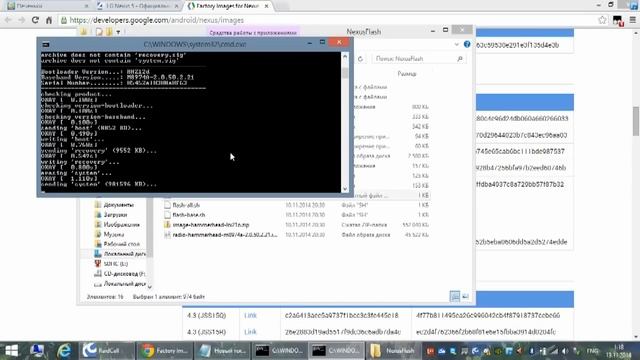Open the Chrome hamburger menu
Image resolution: width=640 pixels, height=360 pixels.
(x=633, y=20)
